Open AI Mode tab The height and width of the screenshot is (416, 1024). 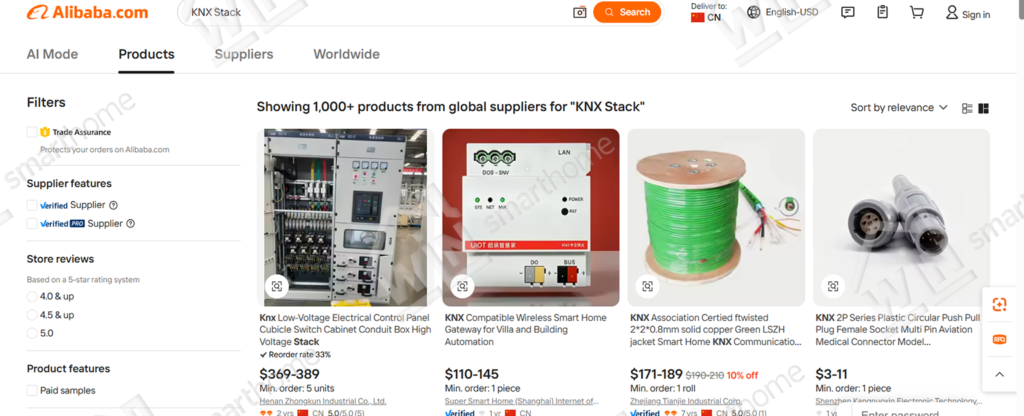click(x=52, y=54)
